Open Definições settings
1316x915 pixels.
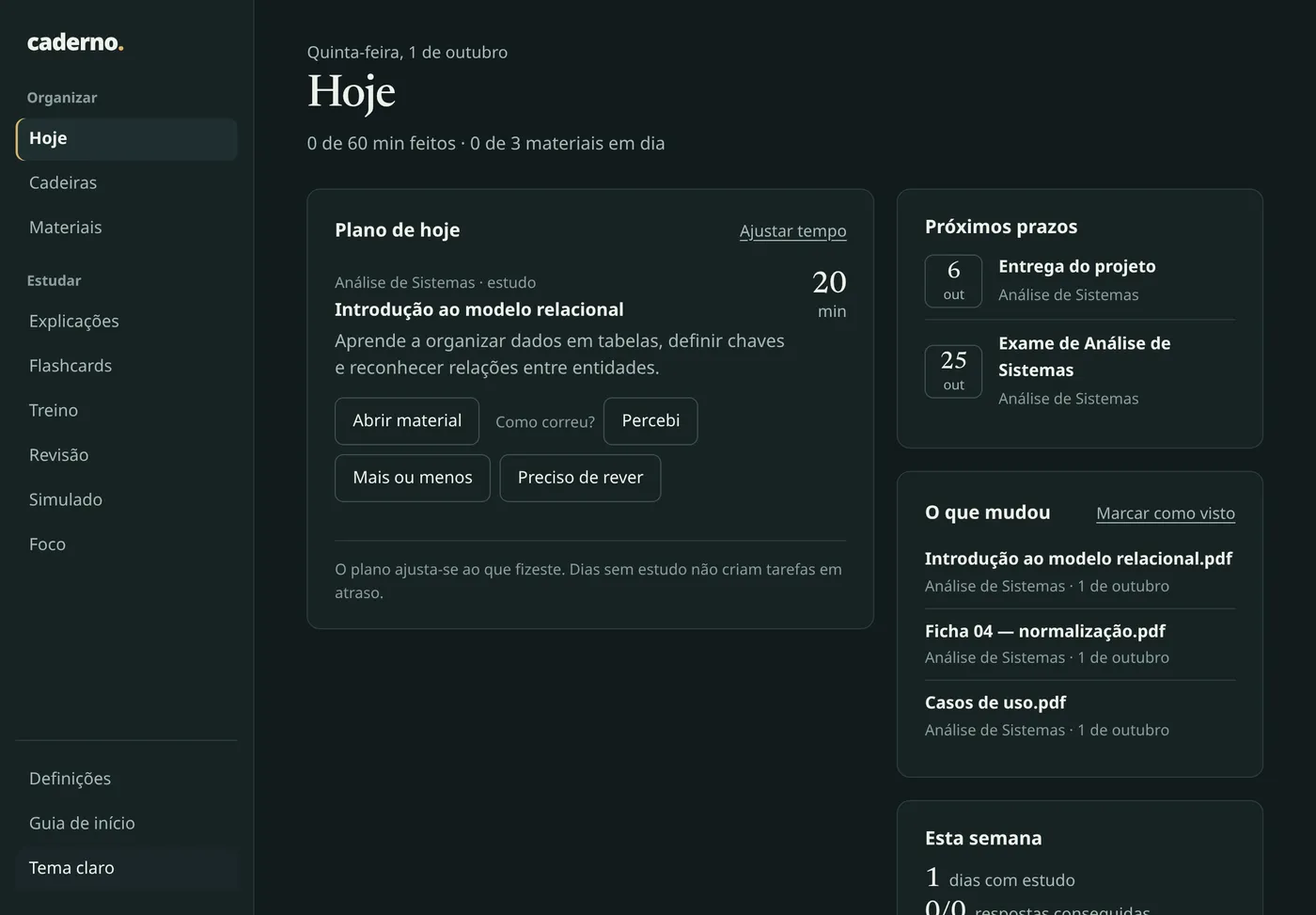pos(126,779)
